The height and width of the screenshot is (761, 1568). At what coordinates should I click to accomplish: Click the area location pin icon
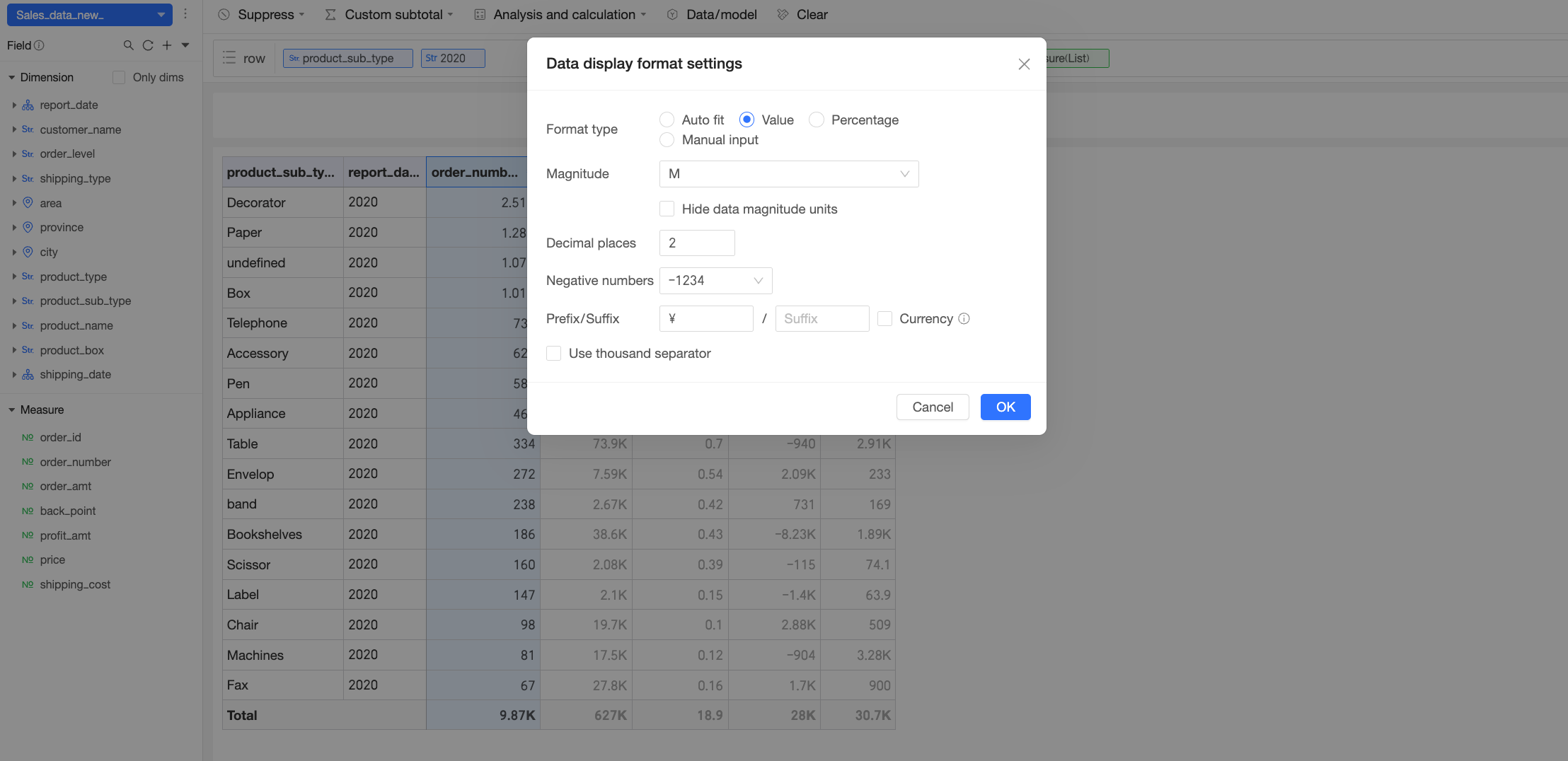click(x=28, y=203)
